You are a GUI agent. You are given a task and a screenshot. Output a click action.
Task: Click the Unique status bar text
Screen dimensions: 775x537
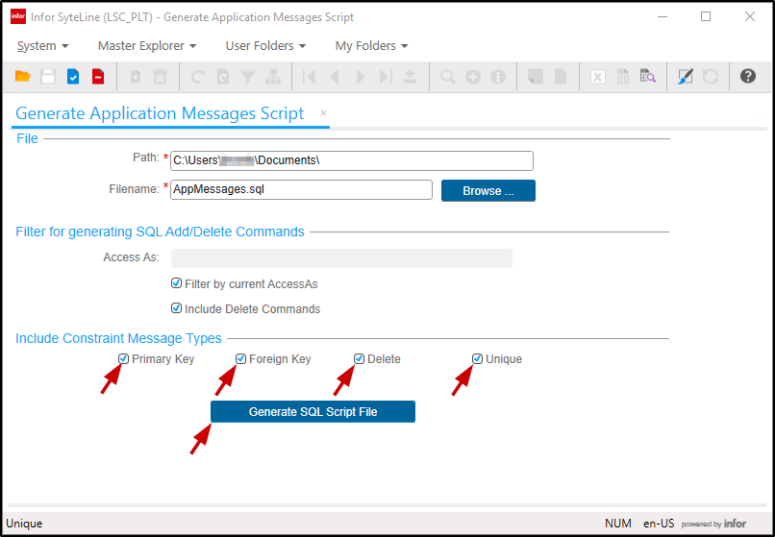pos(24,524)
